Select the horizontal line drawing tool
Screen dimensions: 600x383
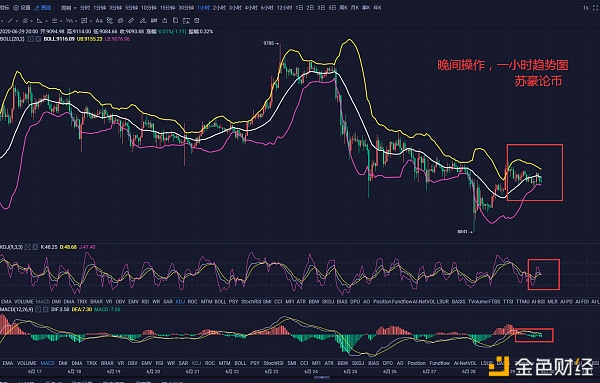click(x=54, y=21)
